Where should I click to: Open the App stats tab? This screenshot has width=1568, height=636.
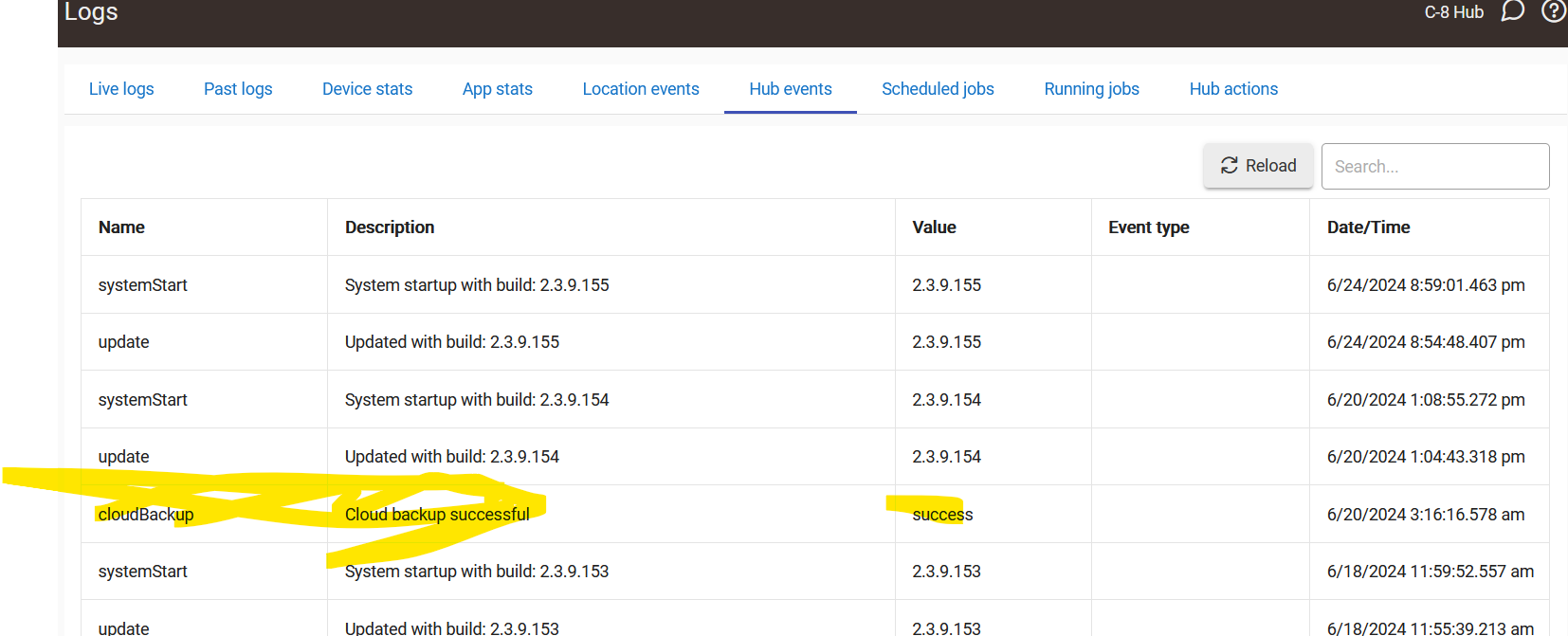click(498, 89)
